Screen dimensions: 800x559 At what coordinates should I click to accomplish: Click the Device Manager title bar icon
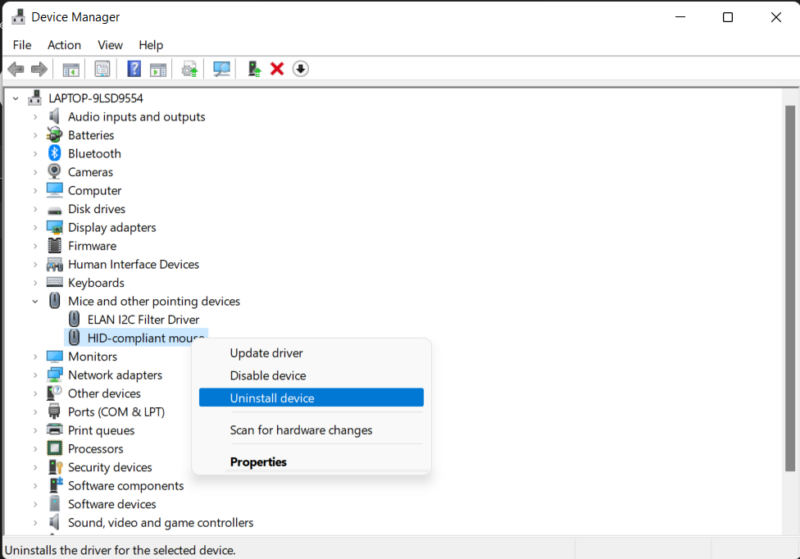click(x=18, y=17)
